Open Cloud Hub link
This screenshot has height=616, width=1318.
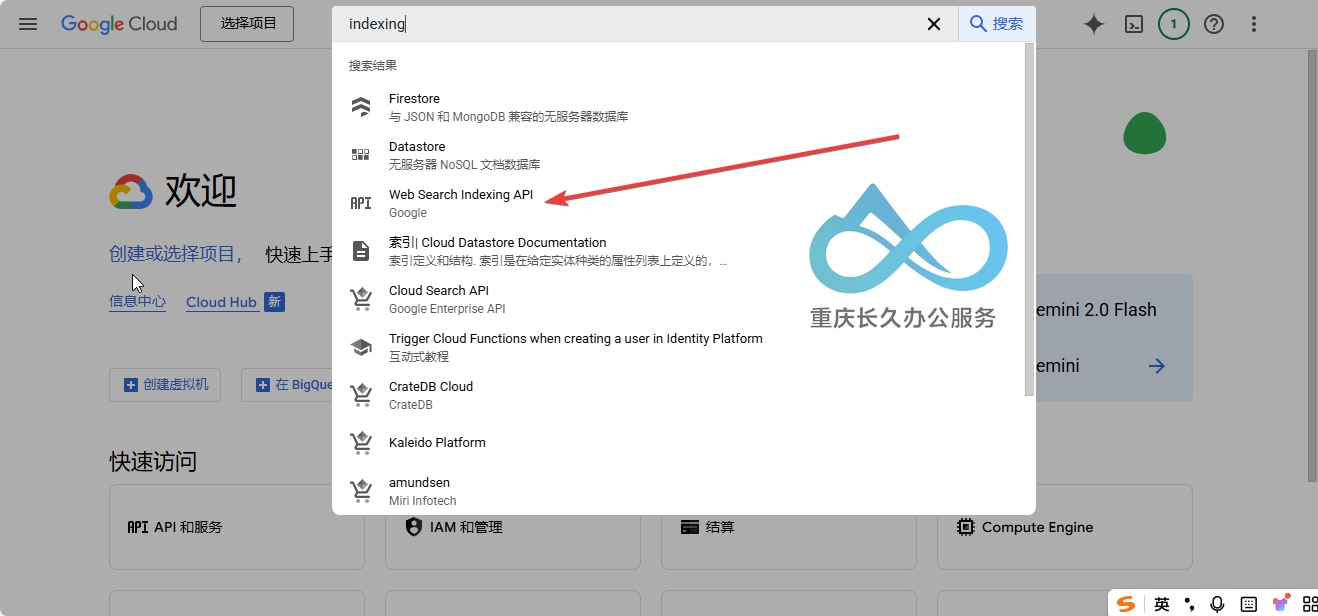pyautogui.click(x=221, y=302)
